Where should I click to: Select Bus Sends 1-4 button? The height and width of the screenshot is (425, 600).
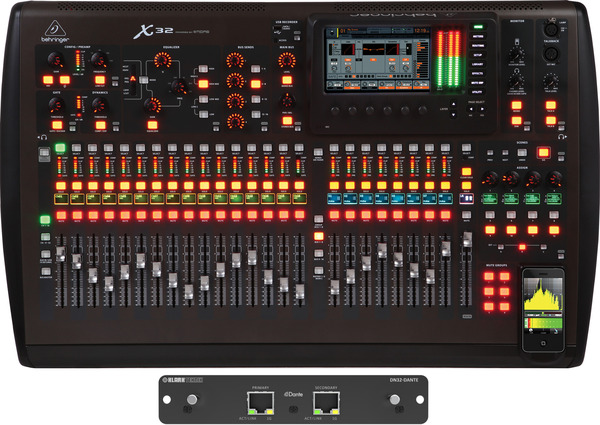pos(255,68)
